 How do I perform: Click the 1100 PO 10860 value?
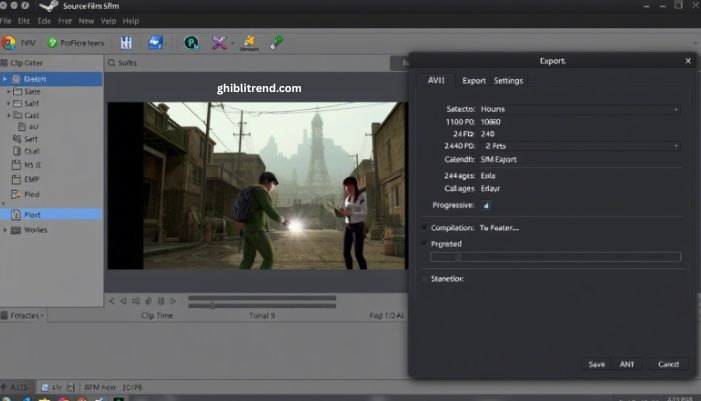pos(490,122)
